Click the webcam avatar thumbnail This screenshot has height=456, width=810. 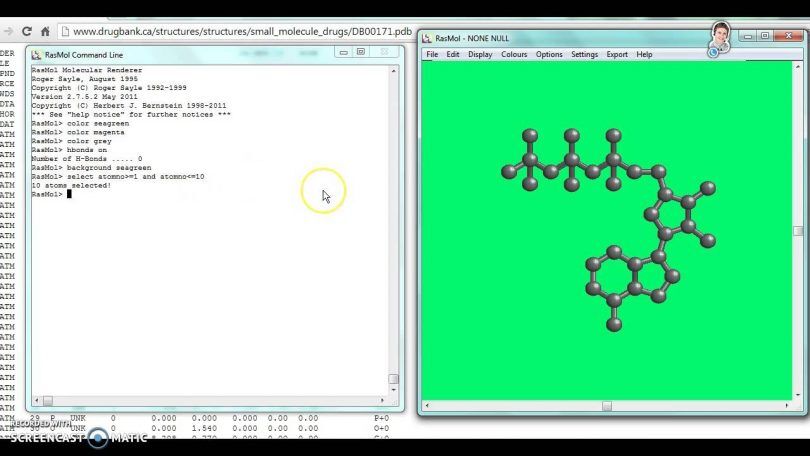tap(720, 37)
